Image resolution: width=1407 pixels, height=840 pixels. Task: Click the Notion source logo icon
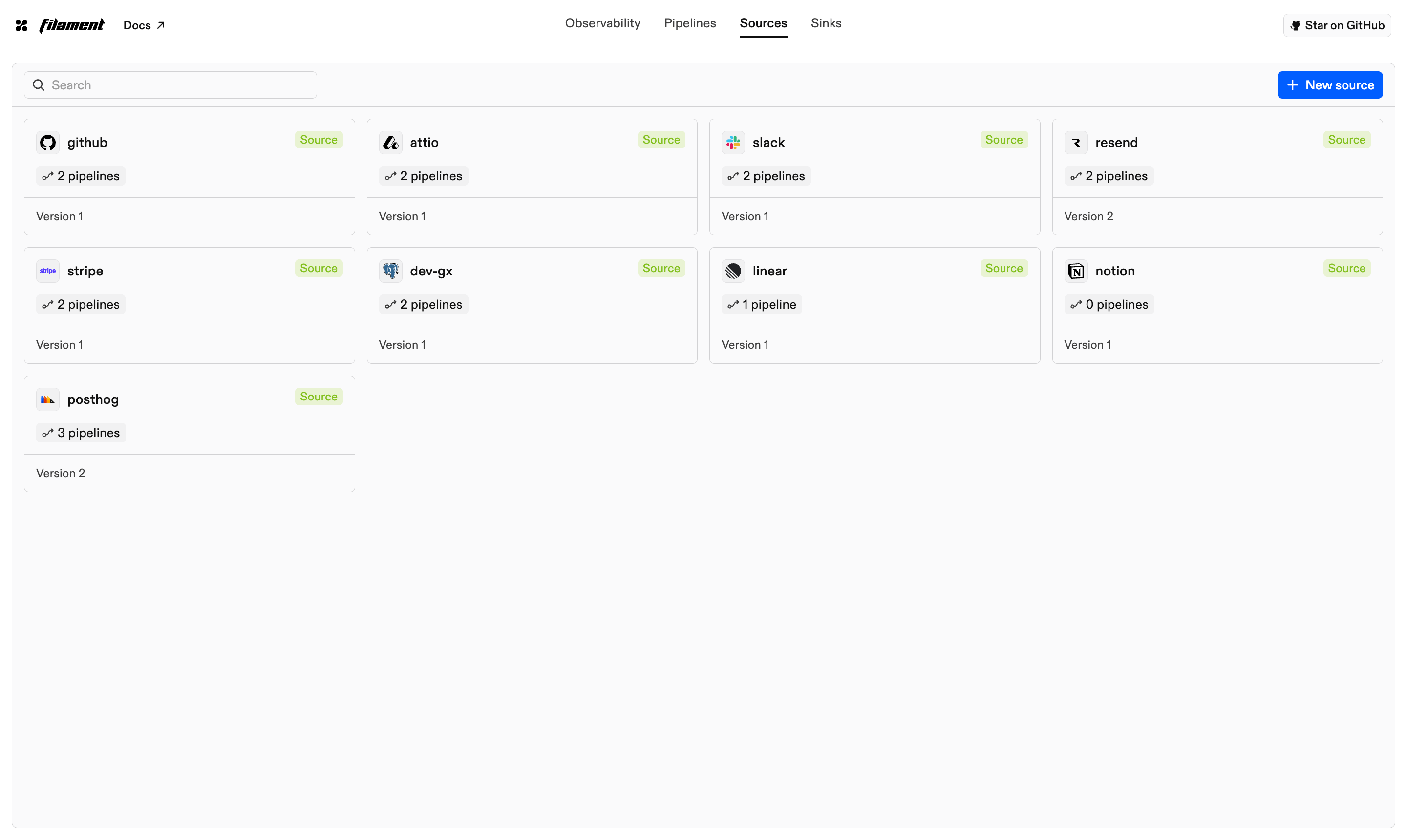coord(1076,271)
